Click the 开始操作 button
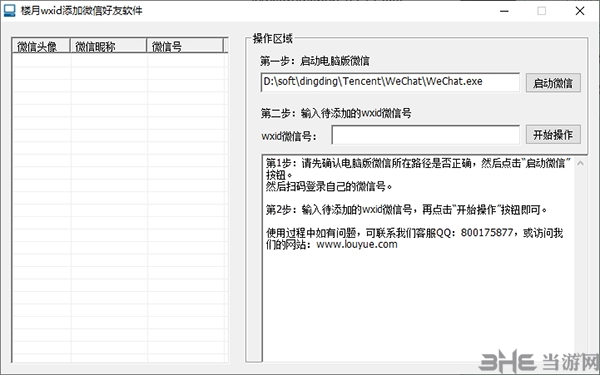This screenshot has width=600, height=375. [553, 135]
